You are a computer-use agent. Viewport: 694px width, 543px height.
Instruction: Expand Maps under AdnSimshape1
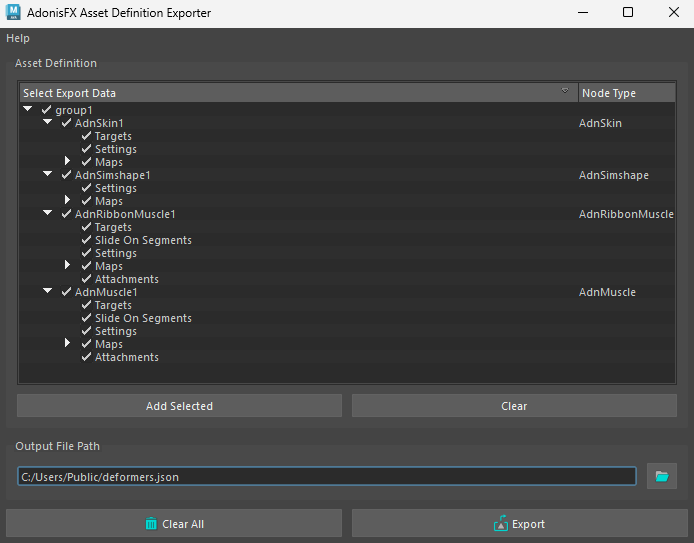[67, 200]
